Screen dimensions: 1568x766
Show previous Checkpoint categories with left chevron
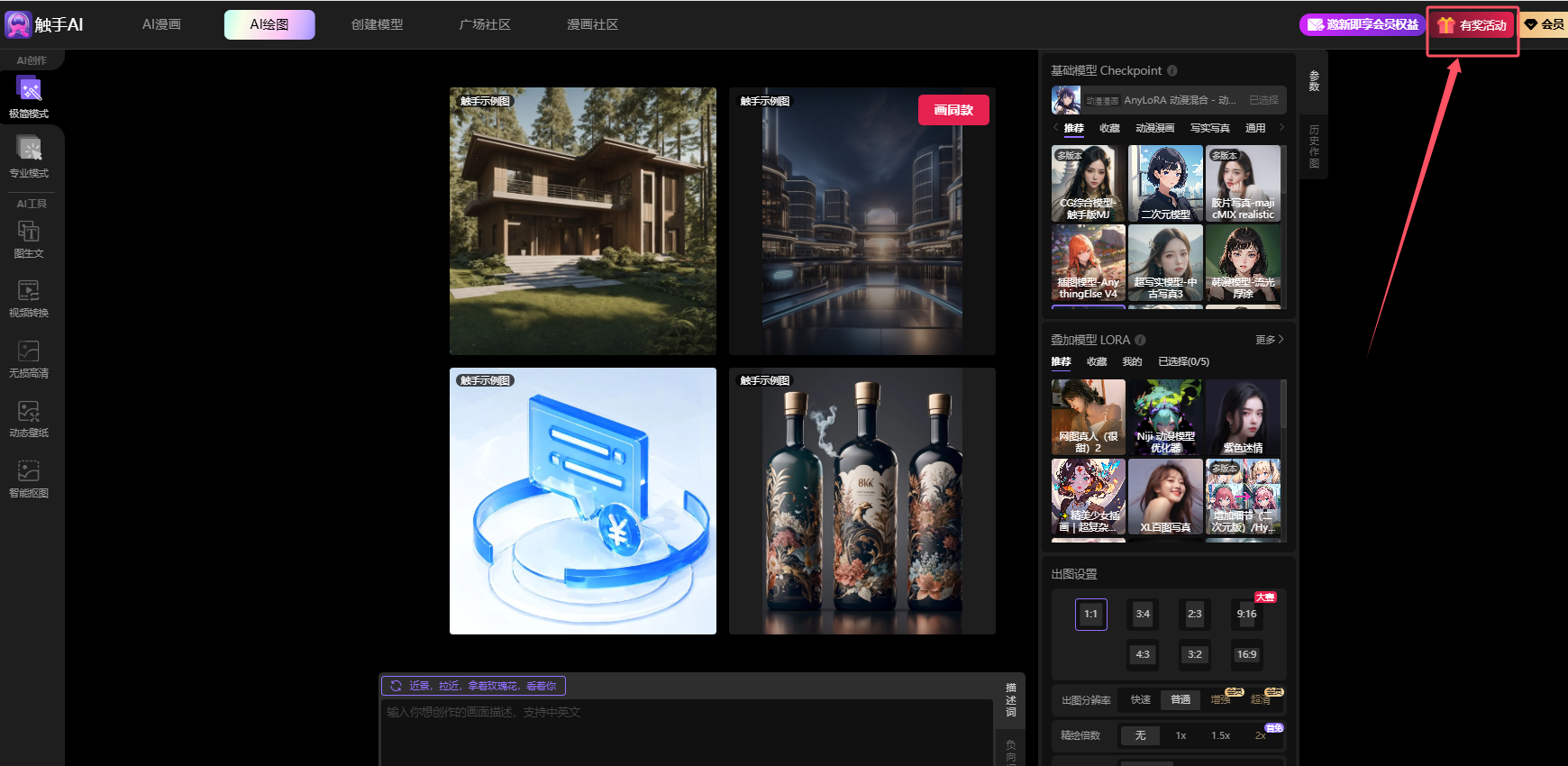1055,127
